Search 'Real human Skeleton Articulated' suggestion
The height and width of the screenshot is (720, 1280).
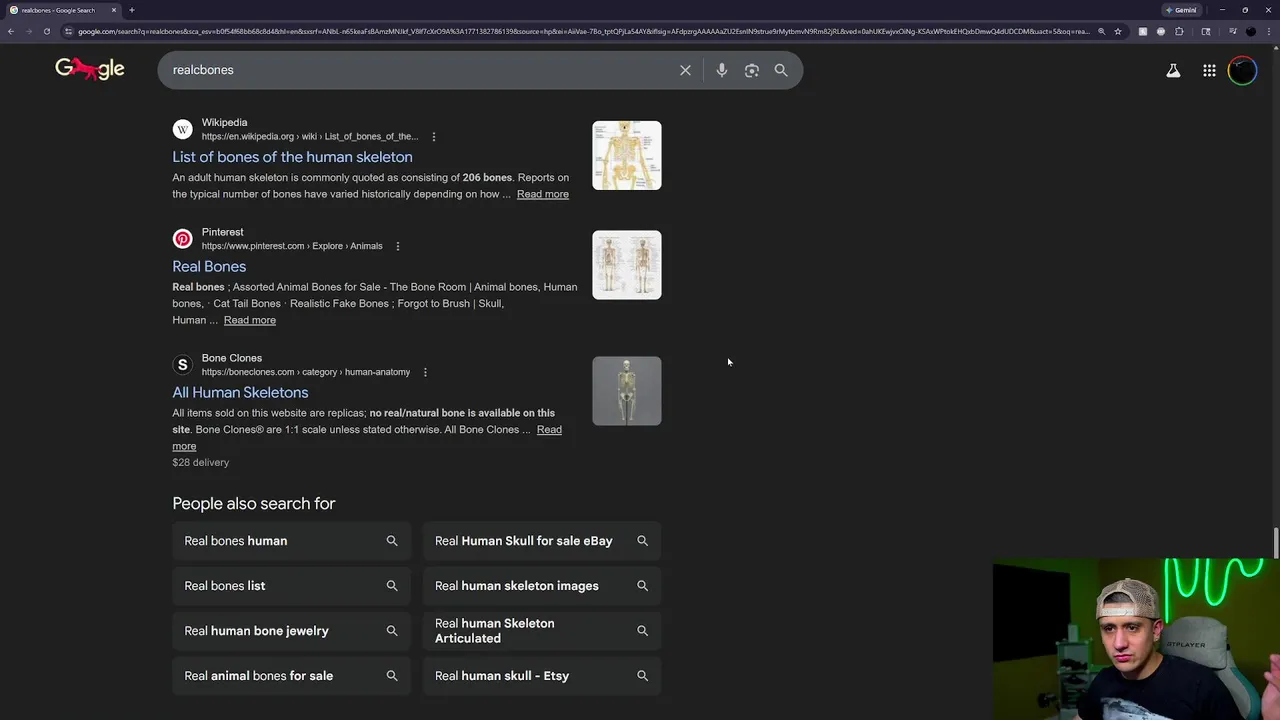[542, 631]
